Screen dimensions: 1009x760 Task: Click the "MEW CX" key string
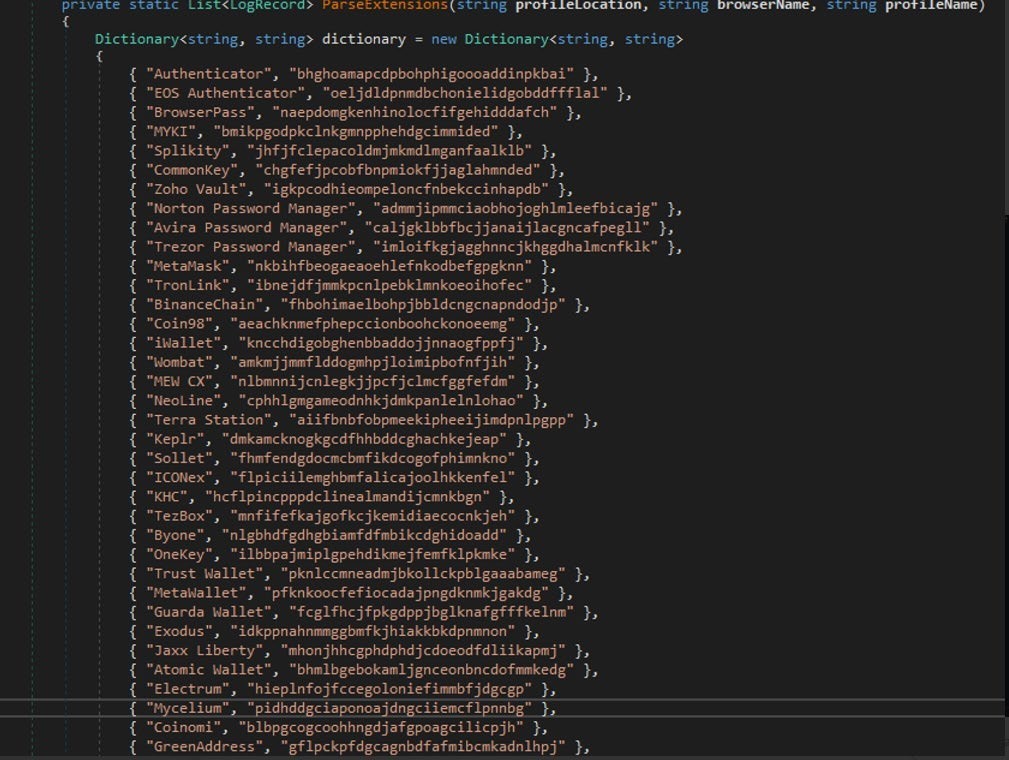(179, 382)
